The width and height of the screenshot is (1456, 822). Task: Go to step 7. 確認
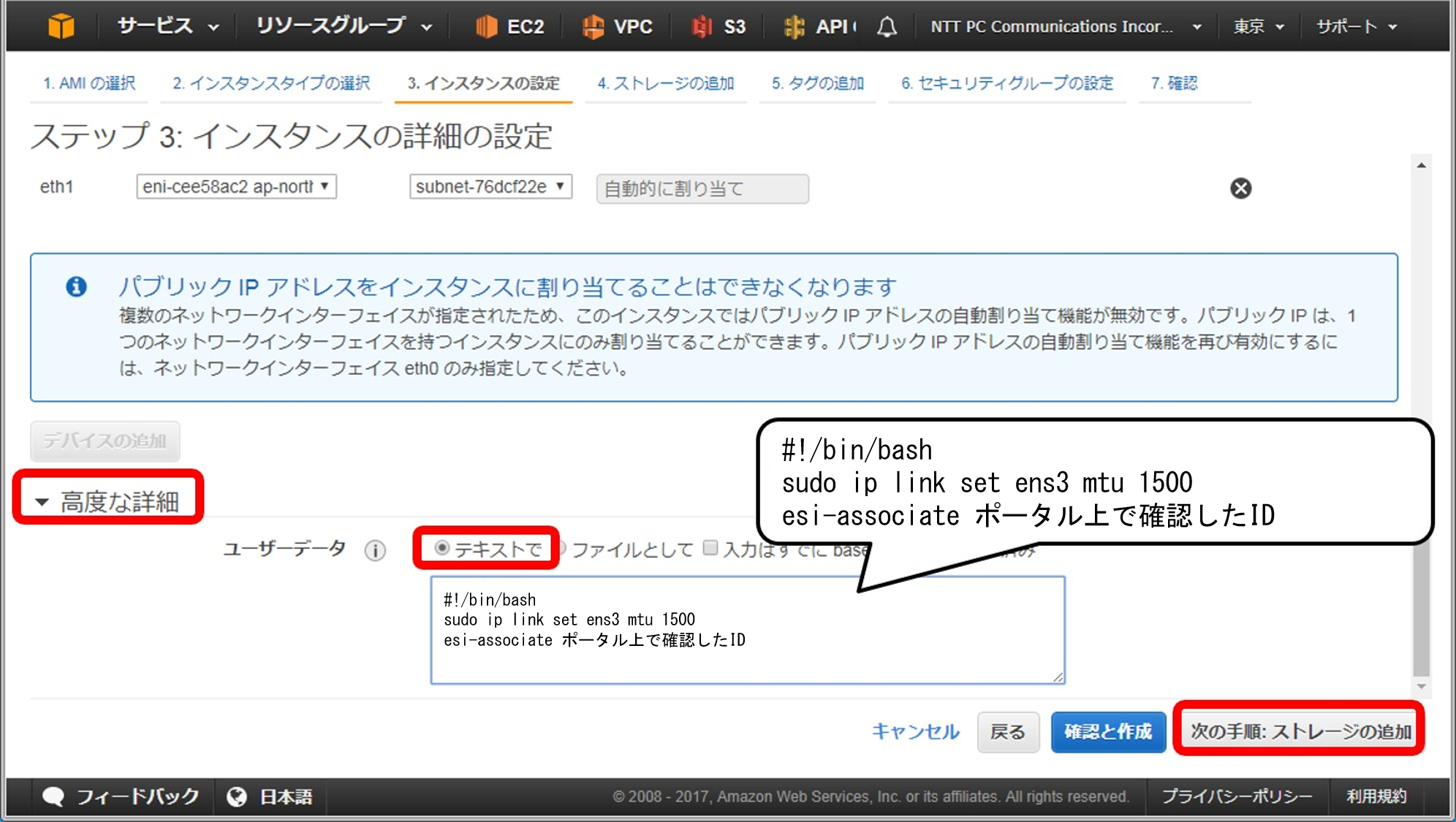pos(1174,83)
